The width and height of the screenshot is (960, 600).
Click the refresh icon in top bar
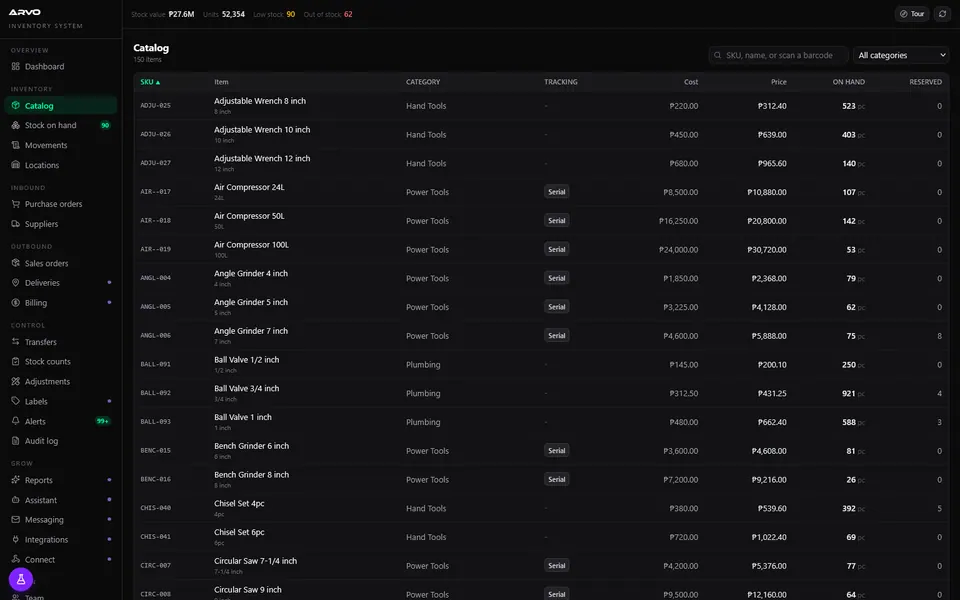click(942, 13)
